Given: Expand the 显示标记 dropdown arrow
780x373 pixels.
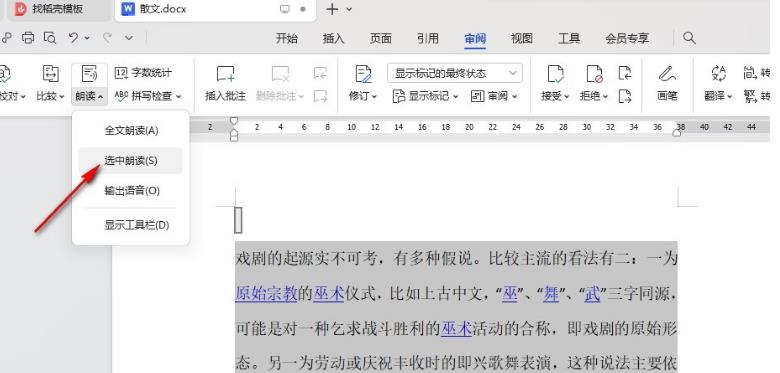Looking at the screenshot, I should 455,96.
